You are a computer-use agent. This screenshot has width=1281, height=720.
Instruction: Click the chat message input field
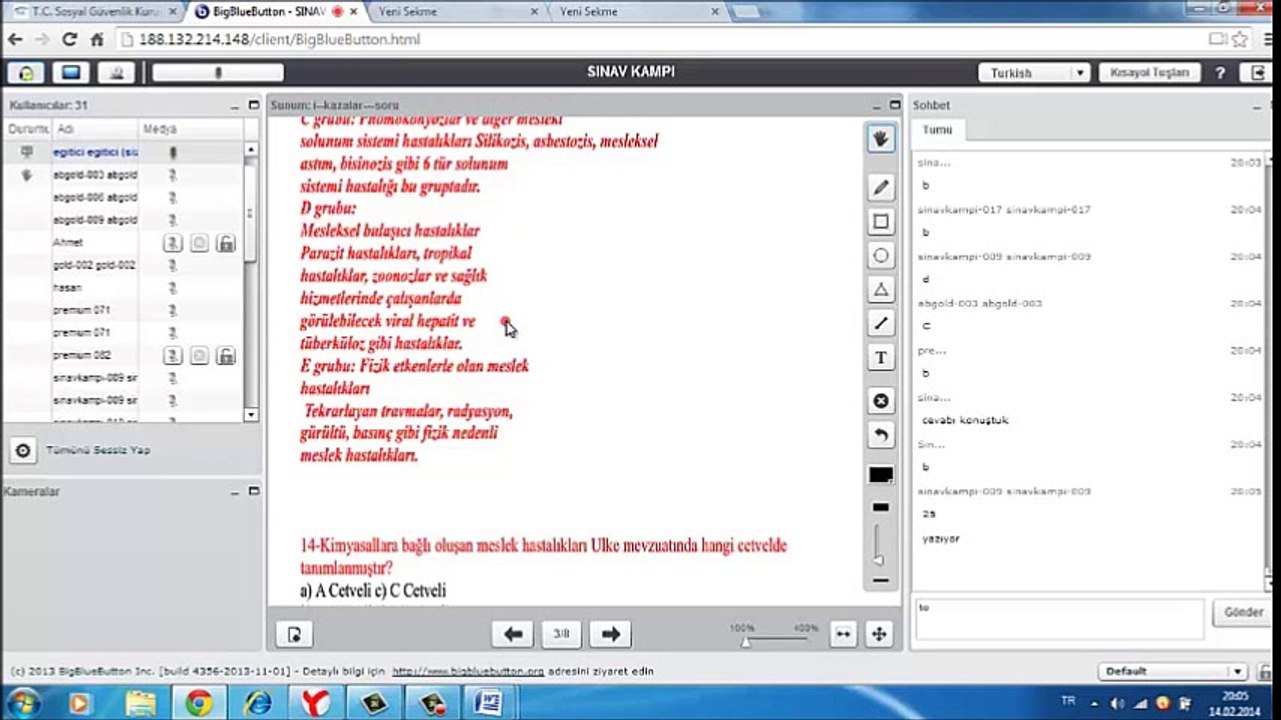pyautogui.click(x=1059, y=619)
